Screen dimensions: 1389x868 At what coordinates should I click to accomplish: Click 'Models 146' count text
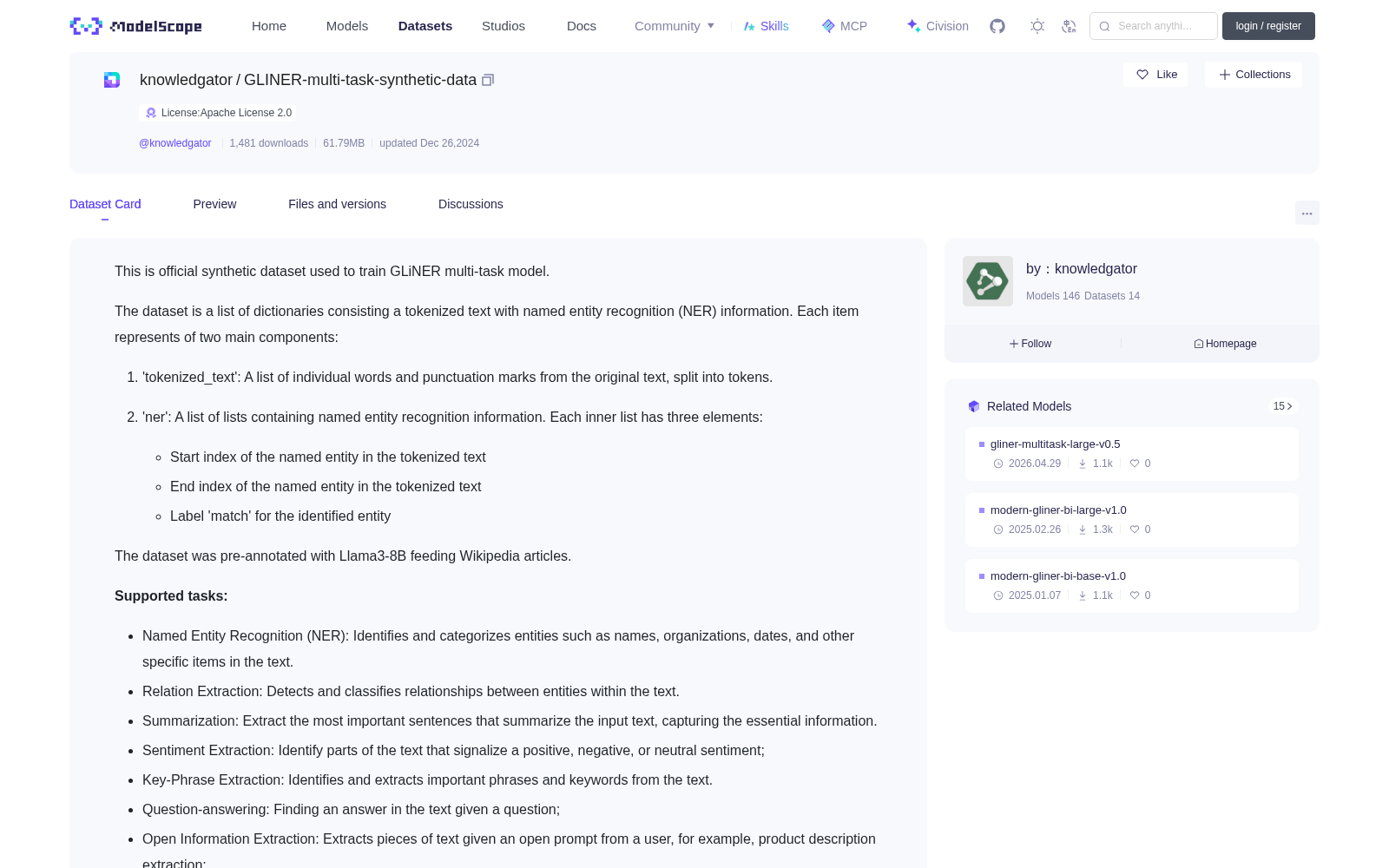click(x=1053, y=296)
